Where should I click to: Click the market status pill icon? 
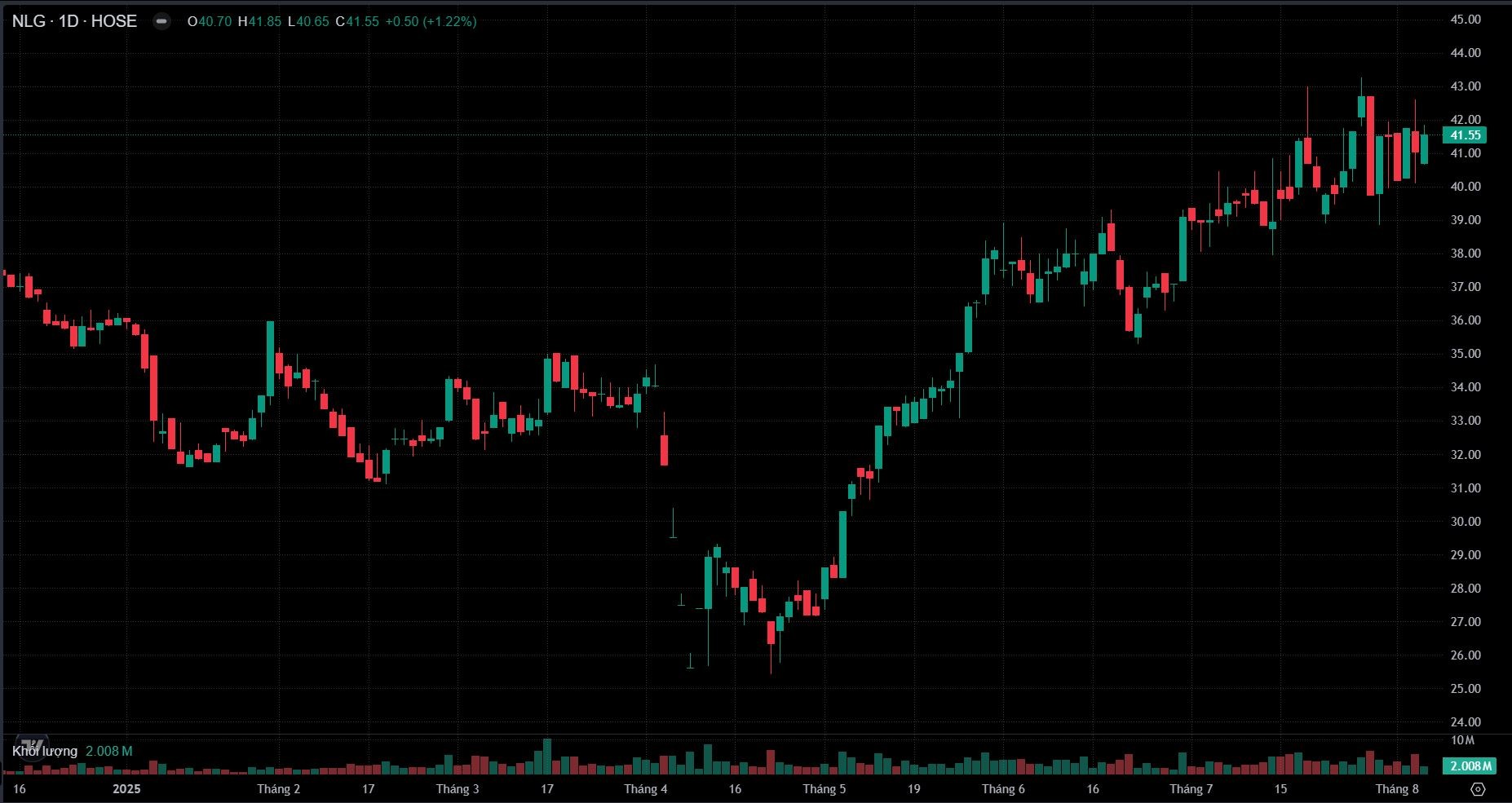tap(162, 22)
